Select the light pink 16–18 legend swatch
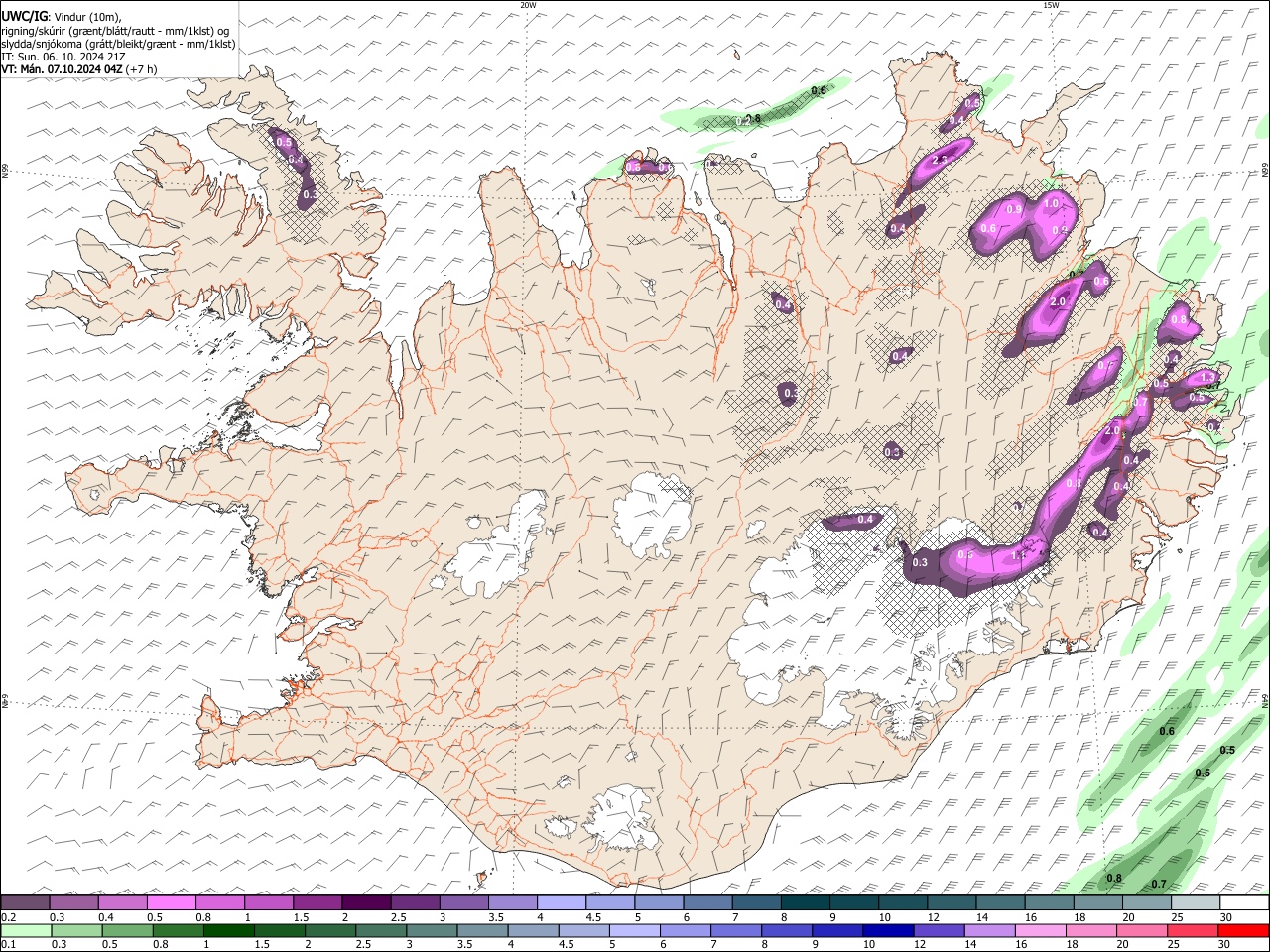The image size is (1270, 952). point(1041,930)
